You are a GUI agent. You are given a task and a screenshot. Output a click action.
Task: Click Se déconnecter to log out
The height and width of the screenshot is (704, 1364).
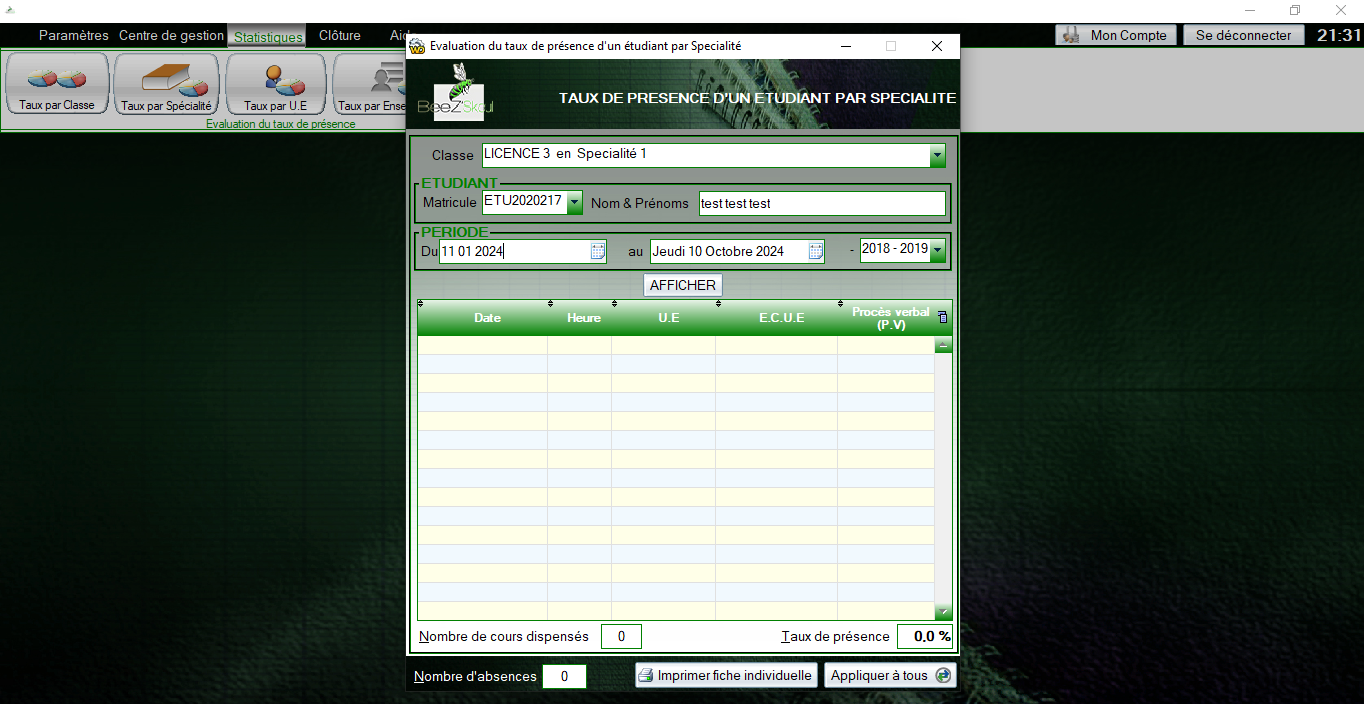click(x=1243, y=35)
